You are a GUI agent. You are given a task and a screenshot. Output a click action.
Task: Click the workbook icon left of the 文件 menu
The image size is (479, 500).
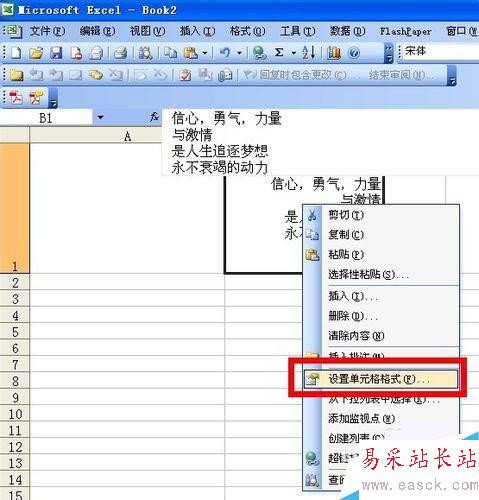pyautogui.click(x=14, y=31)
